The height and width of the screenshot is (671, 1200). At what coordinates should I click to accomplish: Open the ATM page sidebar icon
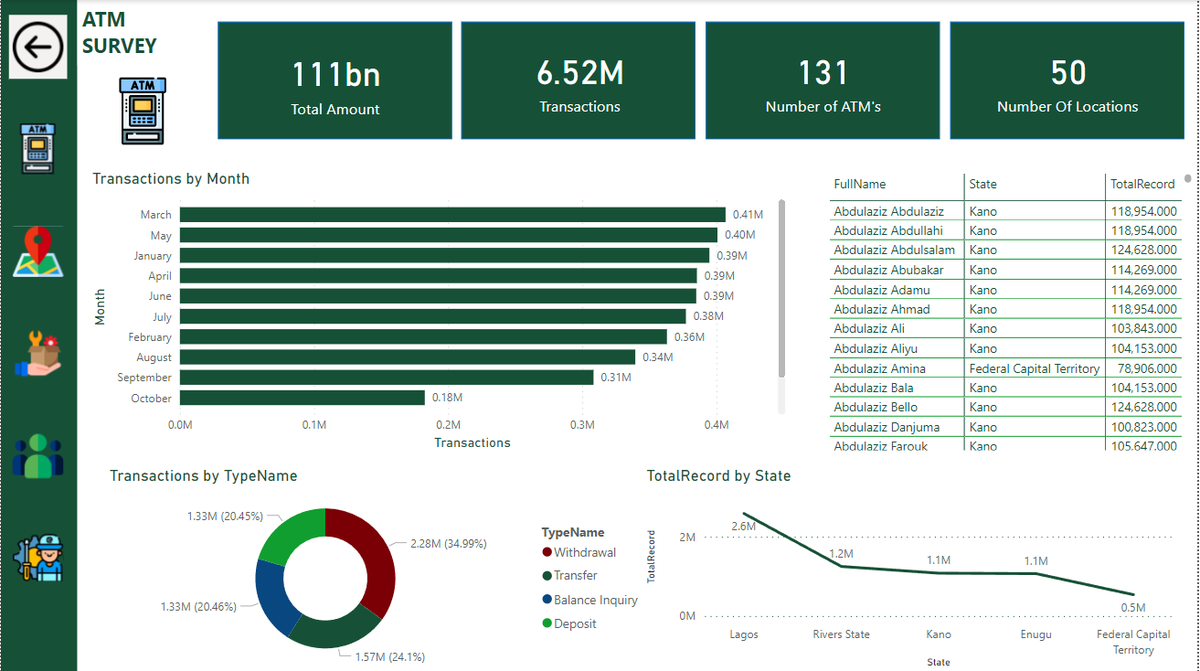[38, 148]
